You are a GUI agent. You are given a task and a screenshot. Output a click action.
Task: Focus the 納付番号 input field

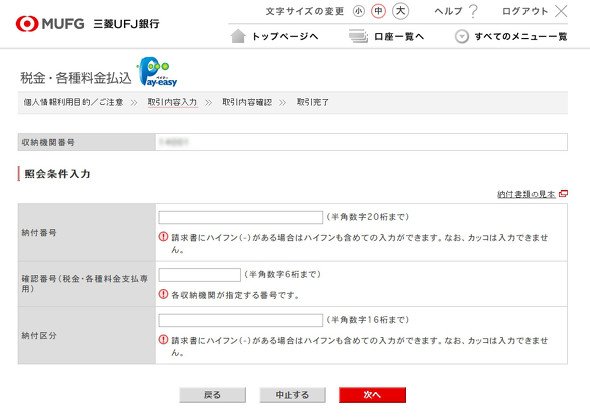click(x=240, y=217)
